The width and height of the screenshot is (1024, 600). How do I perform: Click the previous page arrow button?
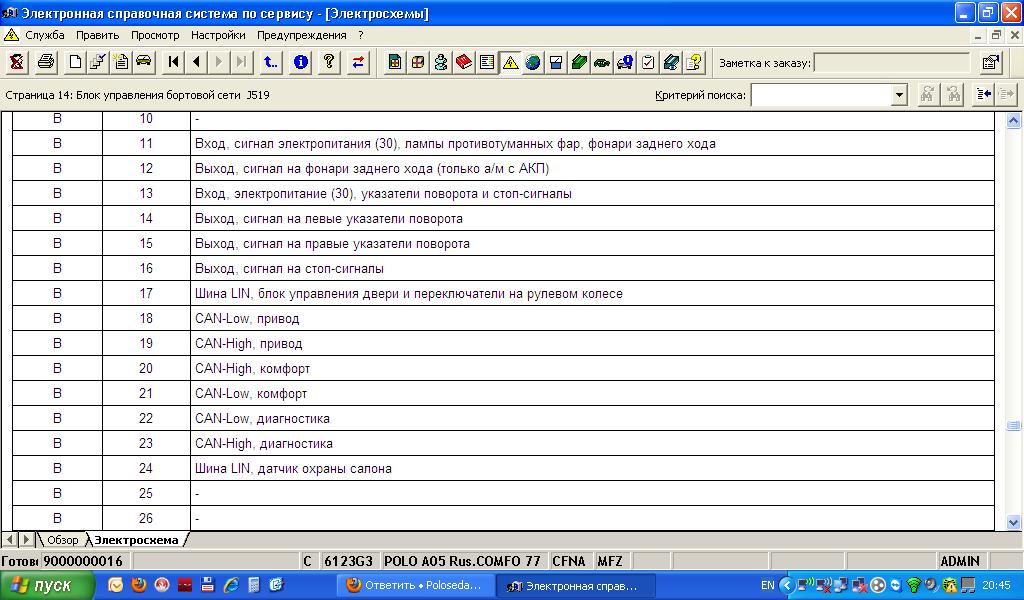pos(196,62)
